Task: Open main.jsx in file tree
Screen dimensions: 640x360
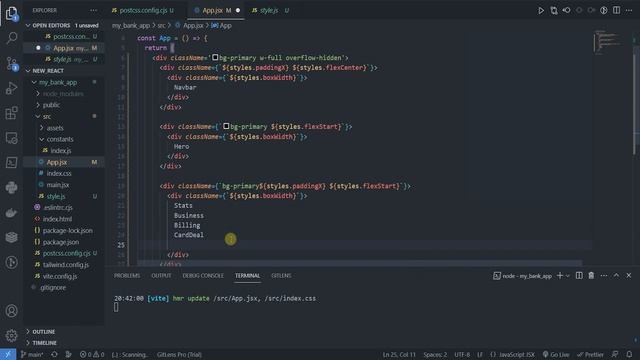Action: click(x=63, y=185)
